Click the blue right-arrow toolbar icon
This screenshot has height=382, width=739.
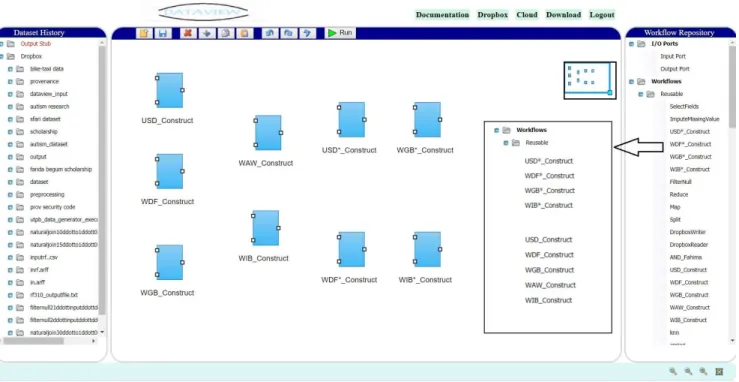click(206, 33)
